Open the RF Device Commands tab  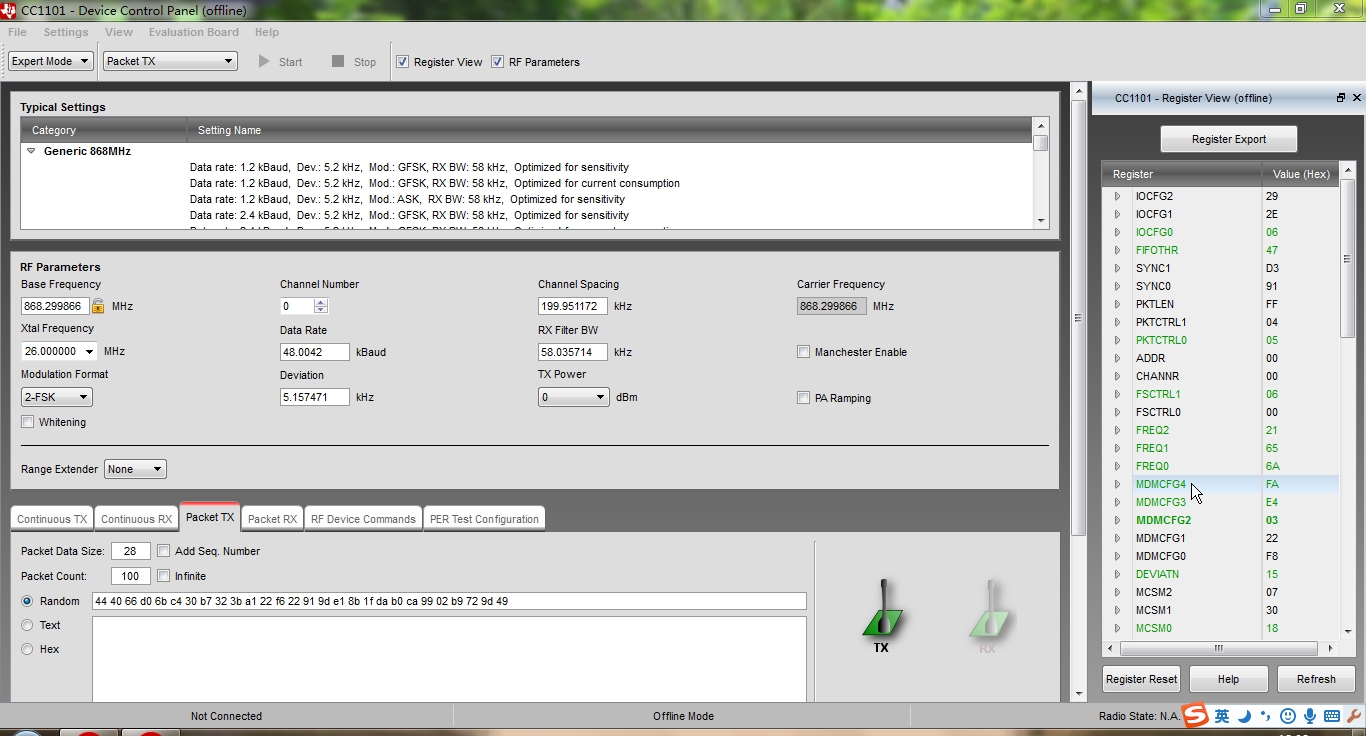[x=363, y=519]
